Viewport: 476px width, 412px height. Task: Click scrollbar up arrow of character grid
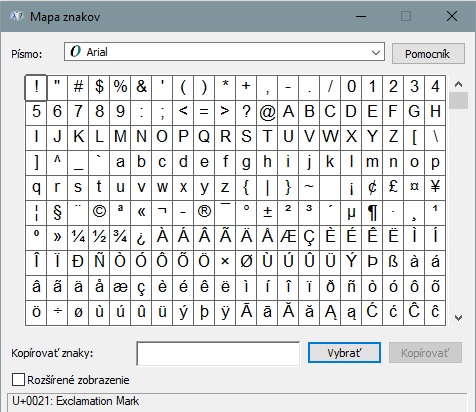click(458, 84)
